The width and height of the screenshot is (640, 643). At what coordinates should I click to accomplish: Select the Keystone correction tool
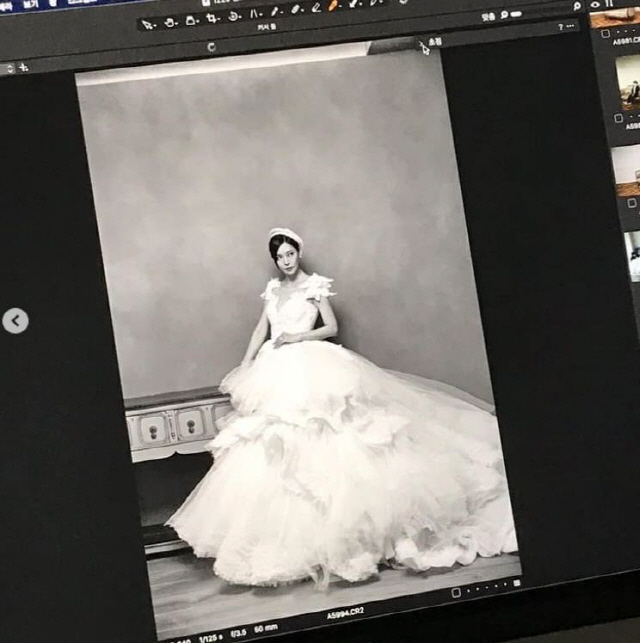click(254, 14)
